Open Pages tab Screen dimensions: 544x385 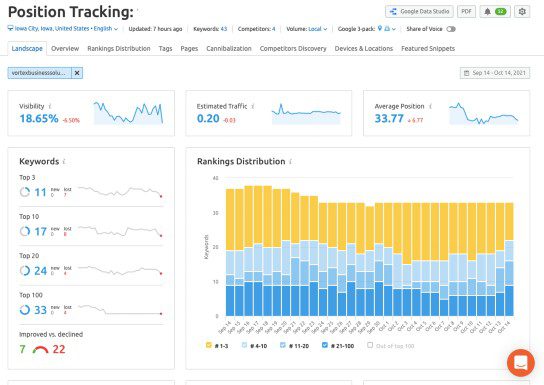(189, 49)
